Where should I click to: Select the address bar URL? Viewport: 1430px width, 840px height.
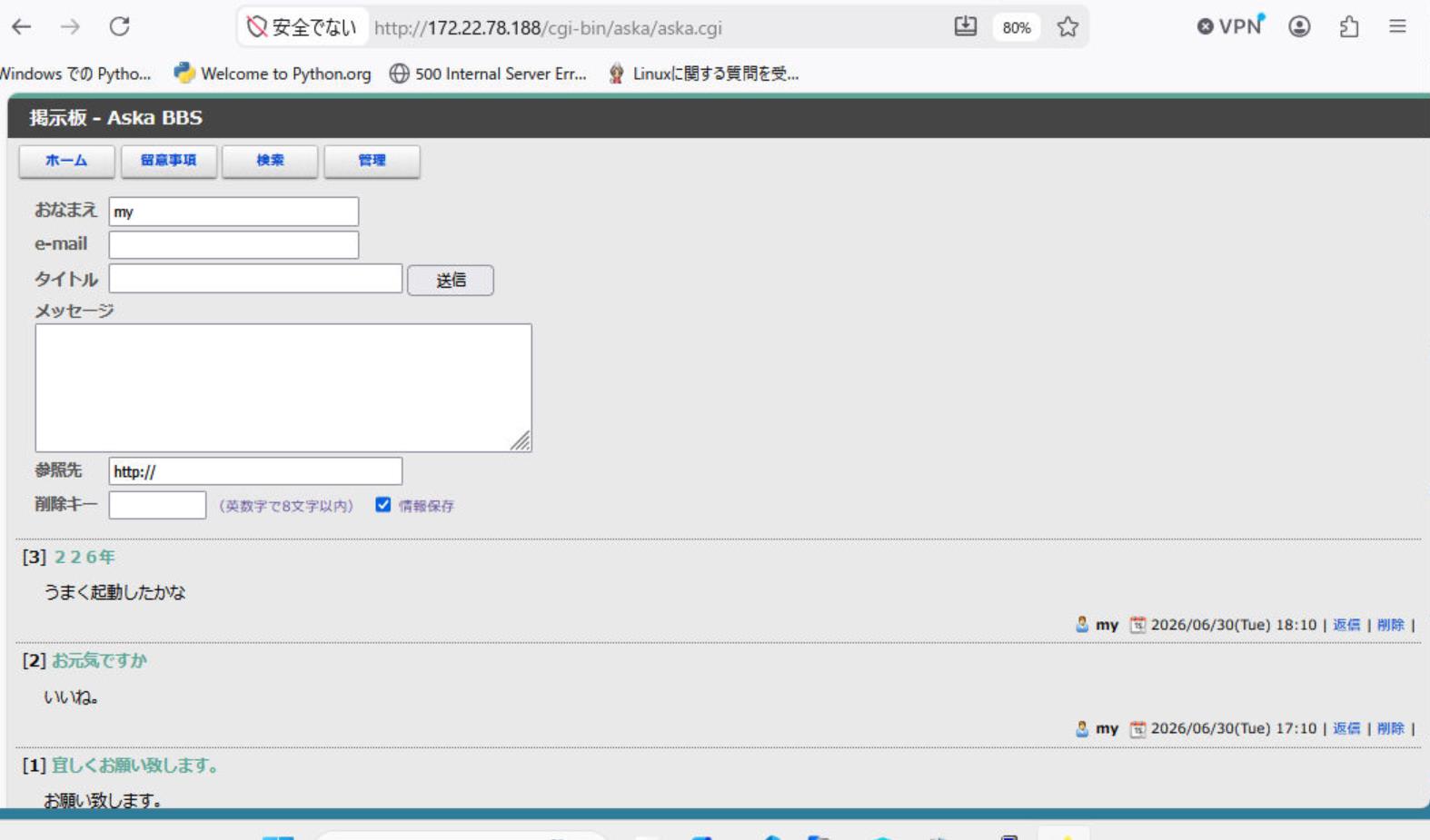[548, 28]
